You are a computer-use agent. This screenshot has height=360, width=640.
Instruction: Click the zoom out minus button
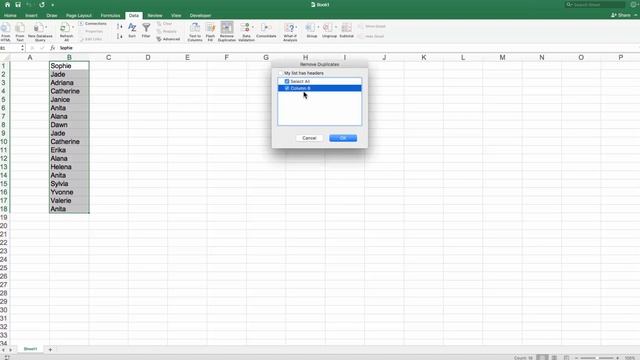576,358
